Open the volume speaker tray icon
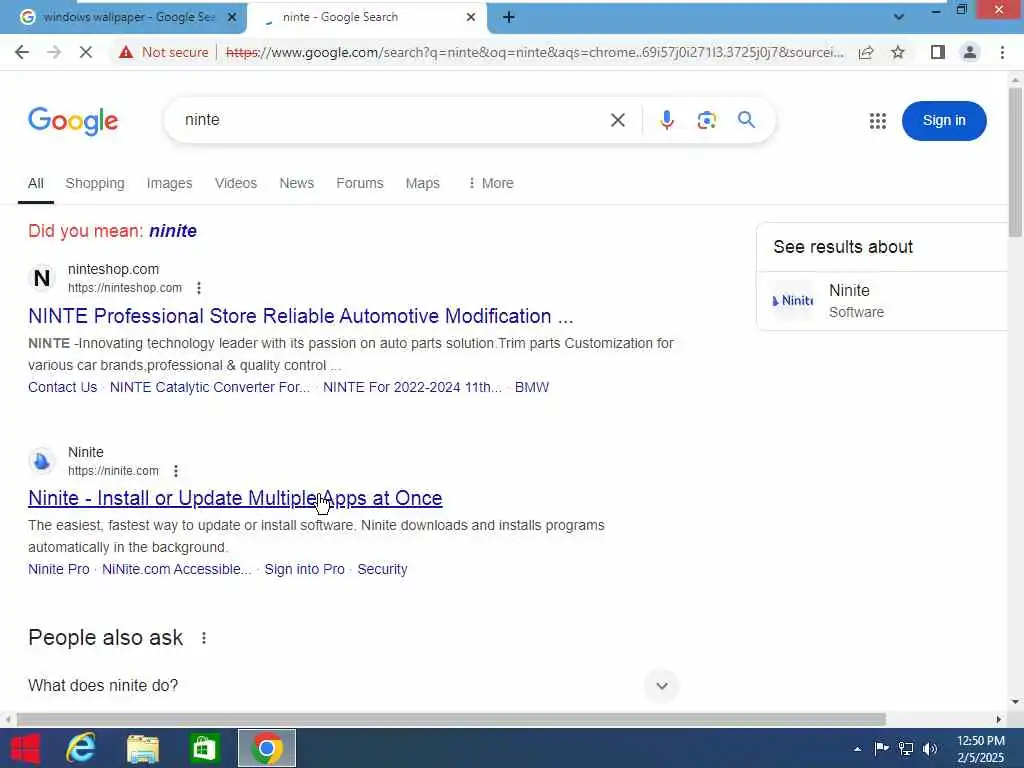 coord(930,749)
